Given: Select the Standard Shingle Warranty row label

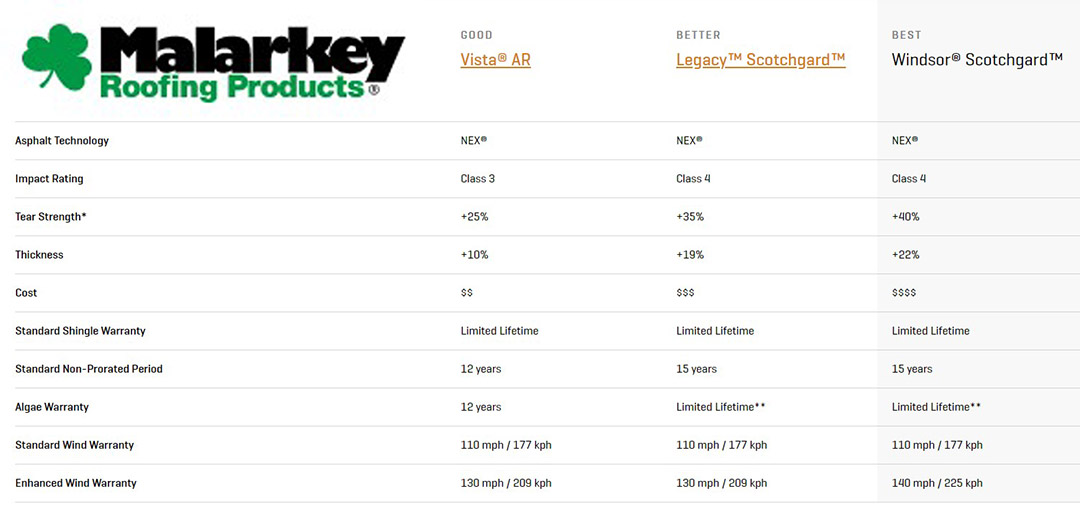Looking at the screenshot, I should coord(80,331).
